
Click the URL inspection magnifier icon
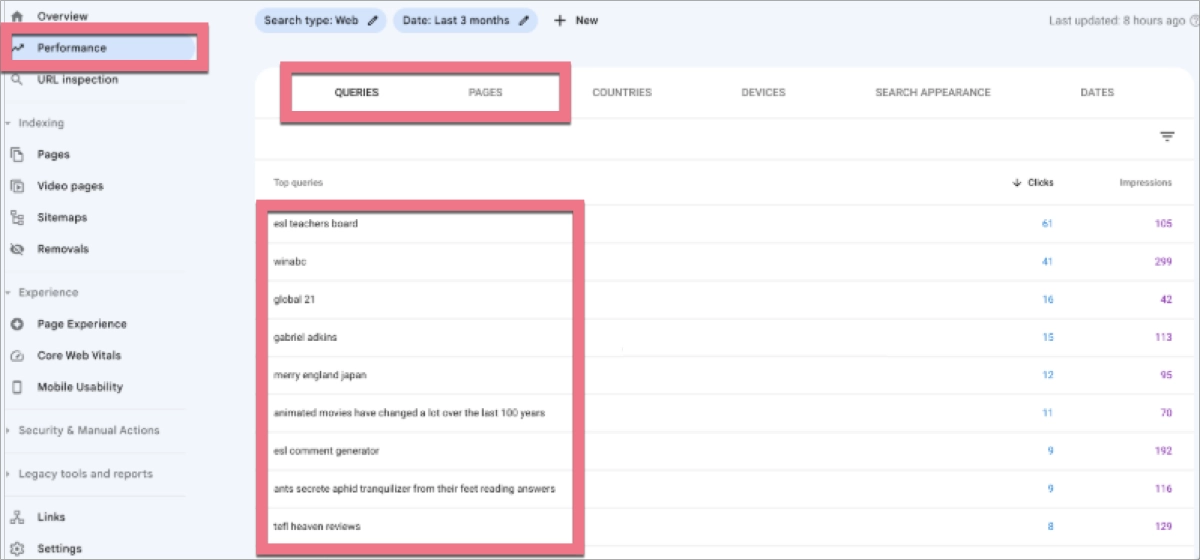[16, 79]
